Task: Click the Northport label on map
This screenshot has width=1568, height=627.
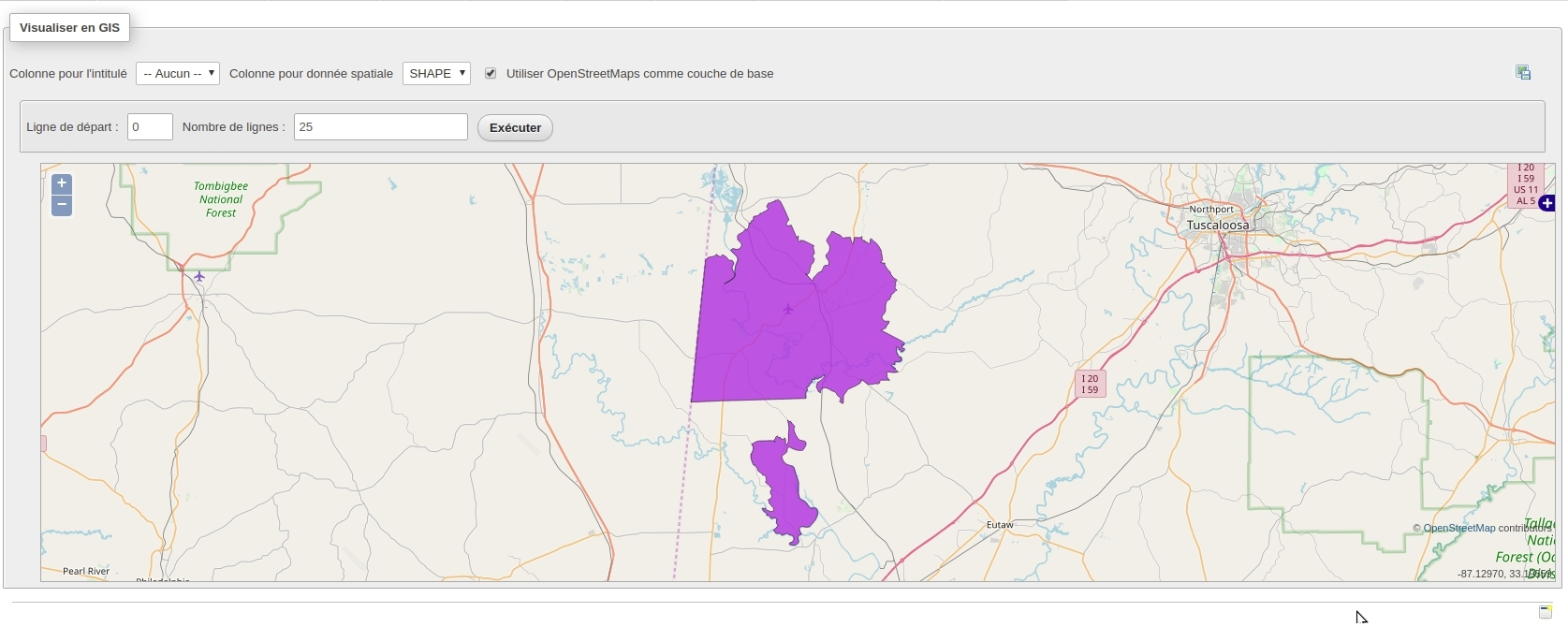Action: pyautogui.click(x=1211, y=210)
